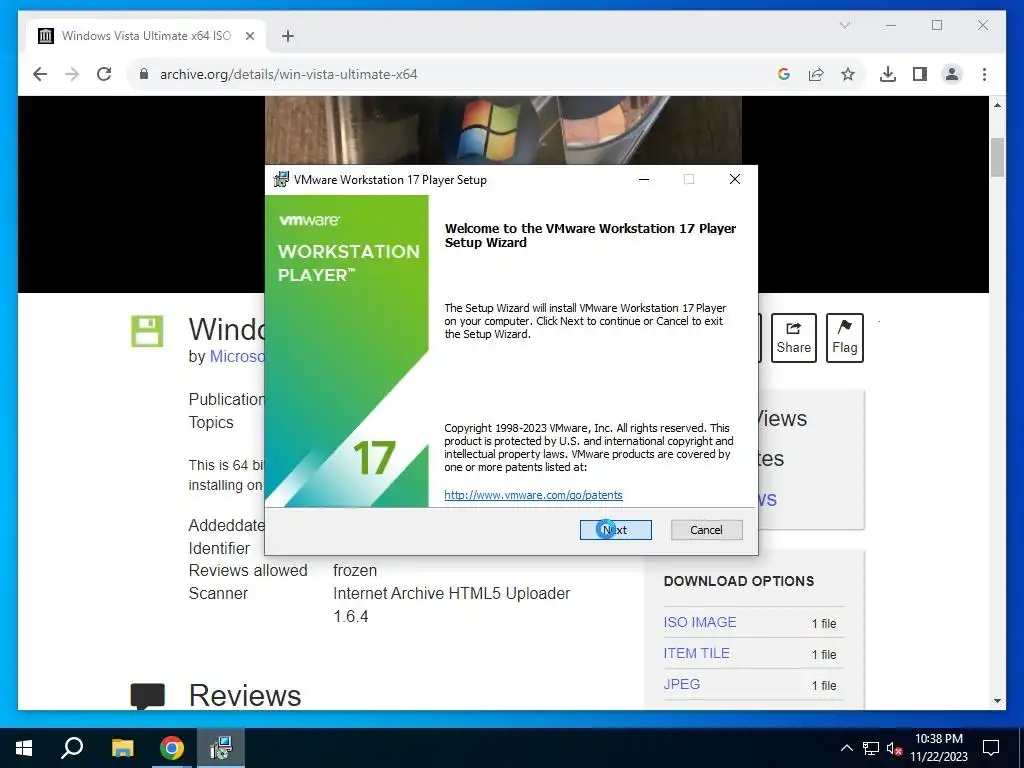This screenshot has width=1024, height=768.
Task: Click Share button on archive page
Action: tap(793, 338)
